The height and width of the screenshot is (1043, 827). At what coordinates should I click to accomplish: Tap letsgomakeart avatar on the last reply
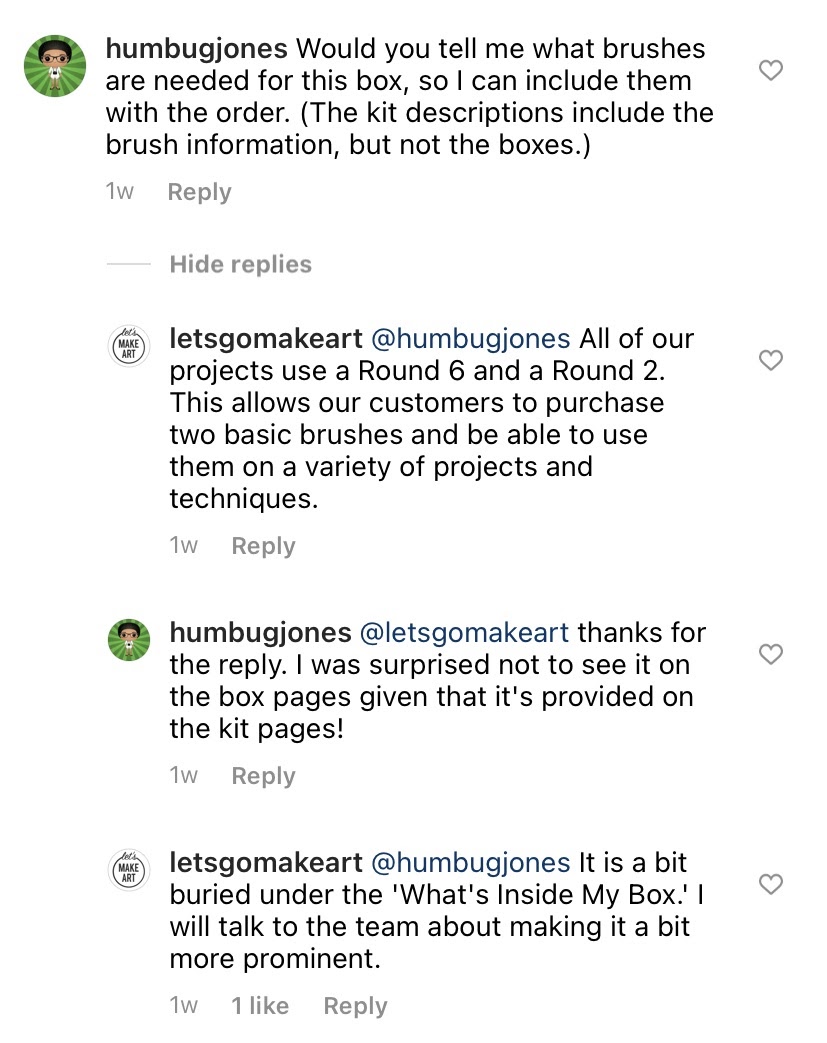(x=128, y=870)
